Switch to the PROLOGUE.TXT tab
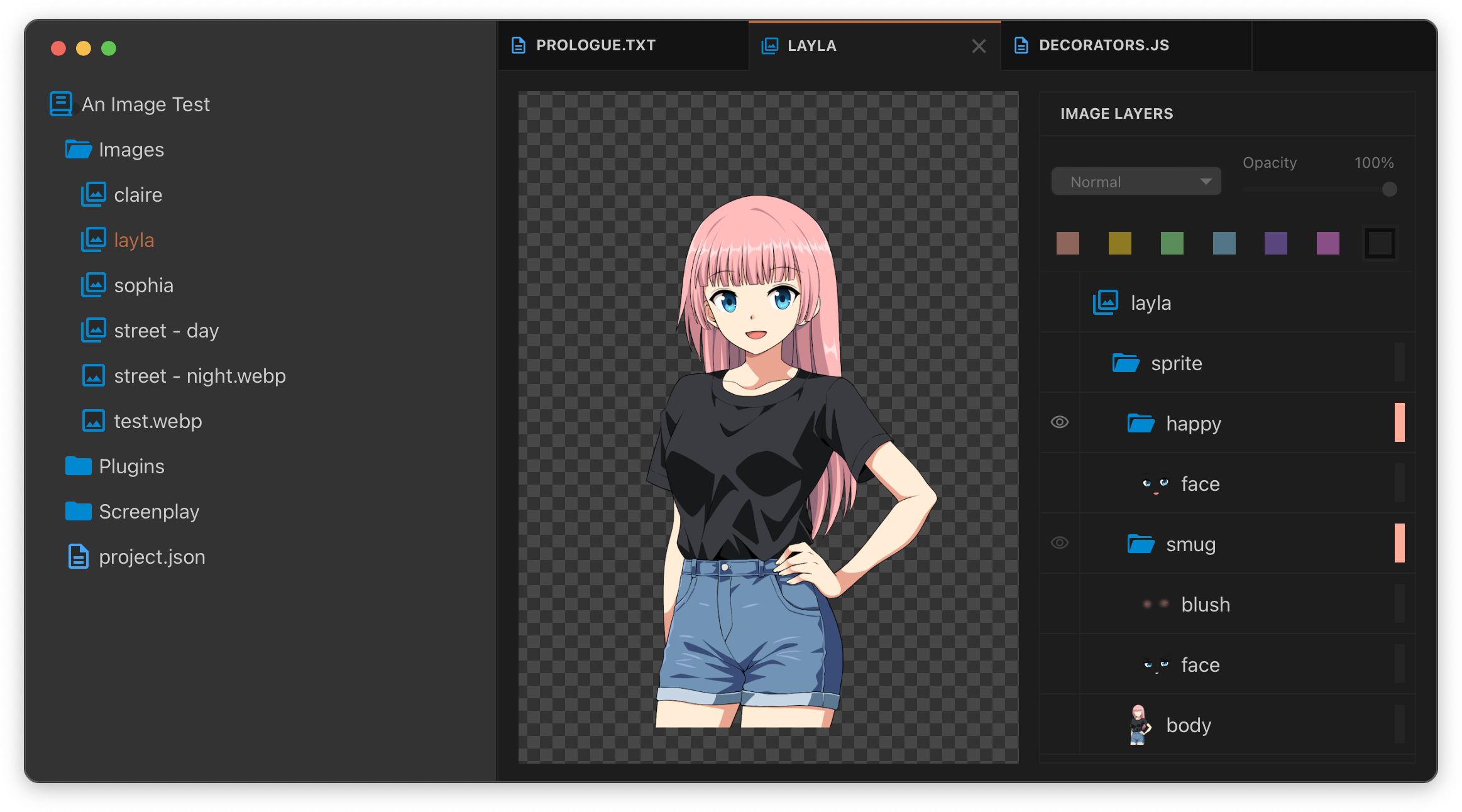Viewport: 1462px width, 812px height. tap(595, 45)
